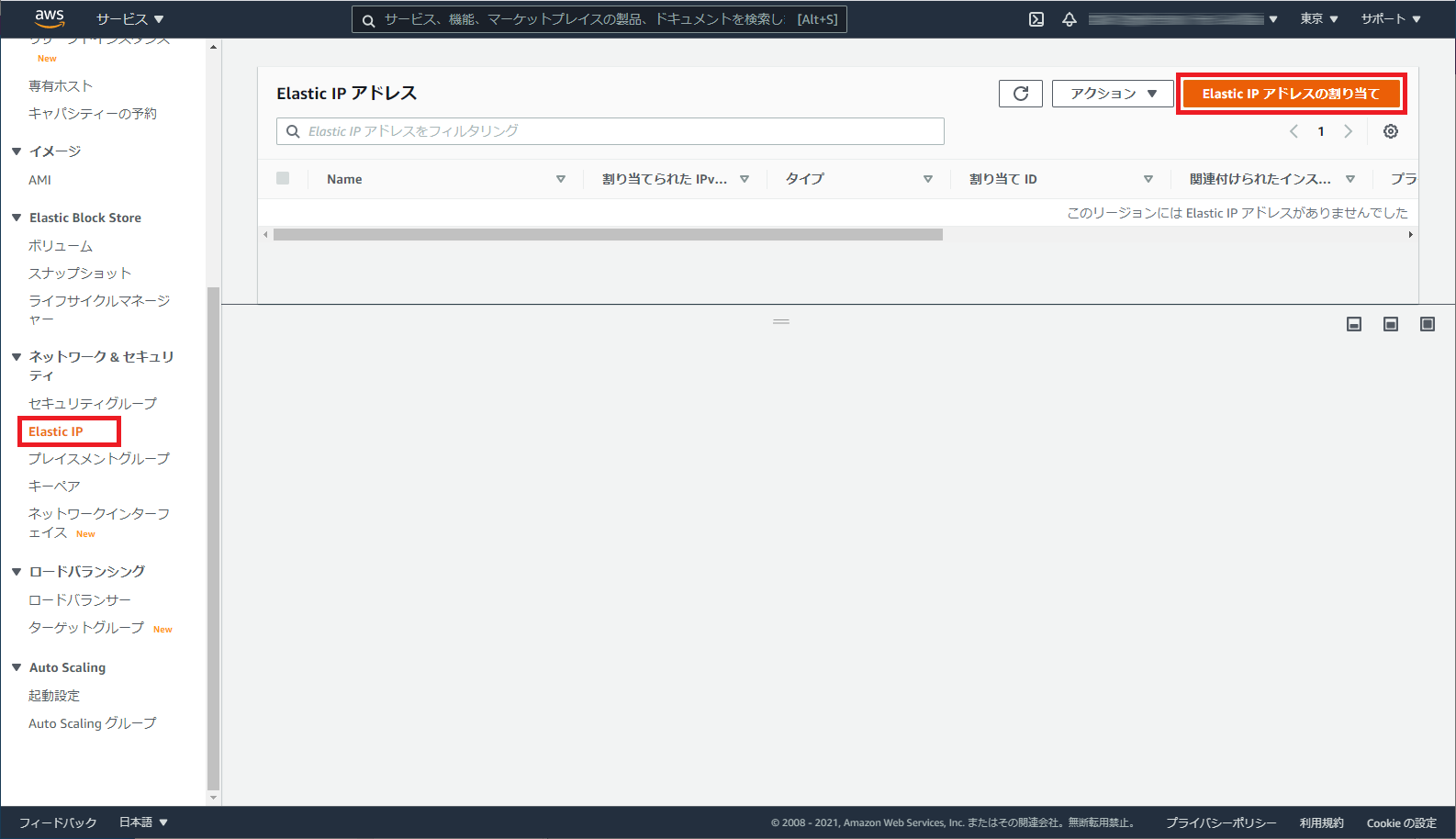Screen dimensions: 1456x839
Task: Open ボリューム in sidebar
Action: point(61,246)
